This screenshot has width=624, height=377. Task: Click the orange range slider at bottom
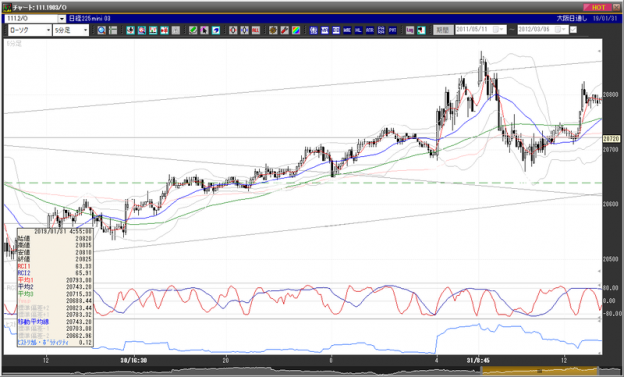coord(540,371)
